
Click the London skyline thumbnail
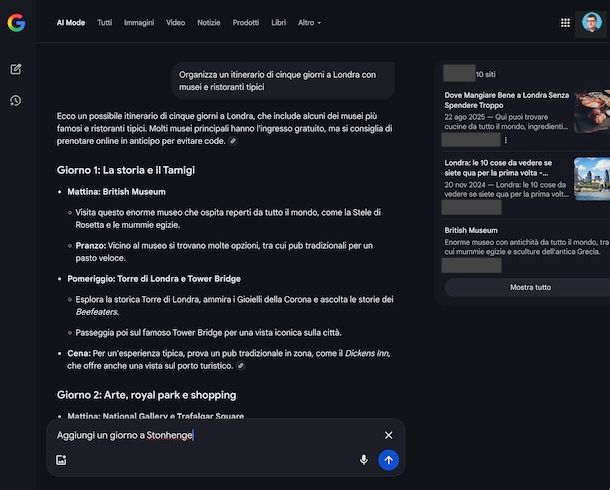click(x=592, y=178)
